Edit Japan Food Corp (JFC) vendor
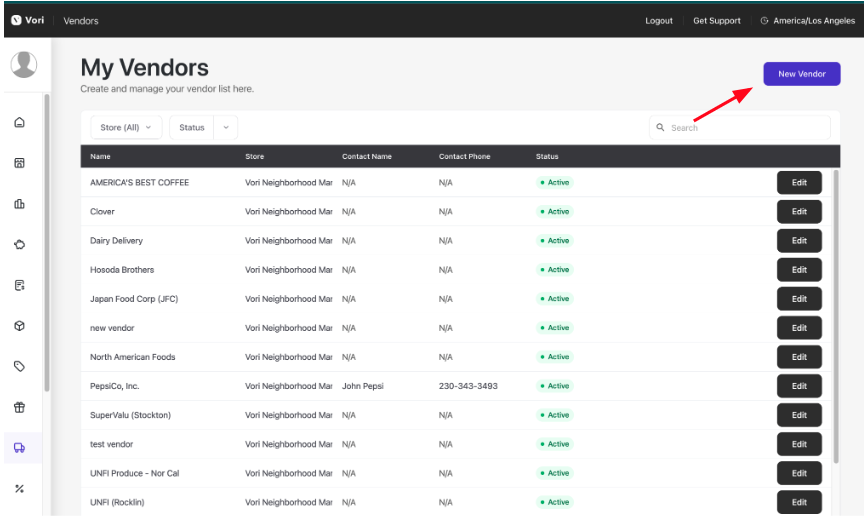Image resolution: width=864 pixels, height=518 pixels. point(799,299)
